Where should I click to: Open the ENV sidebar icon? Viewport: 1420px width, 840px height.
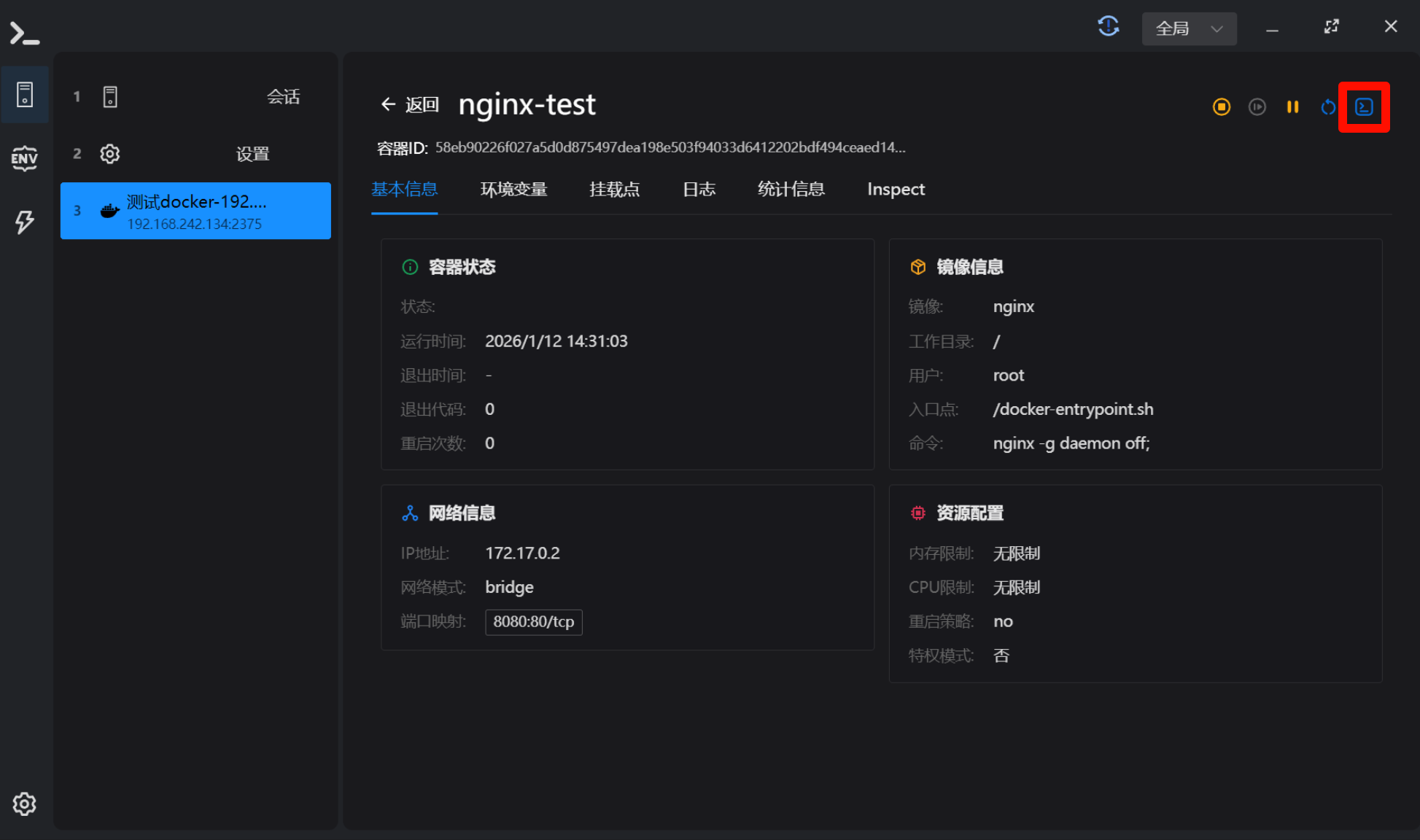[24, 157]
